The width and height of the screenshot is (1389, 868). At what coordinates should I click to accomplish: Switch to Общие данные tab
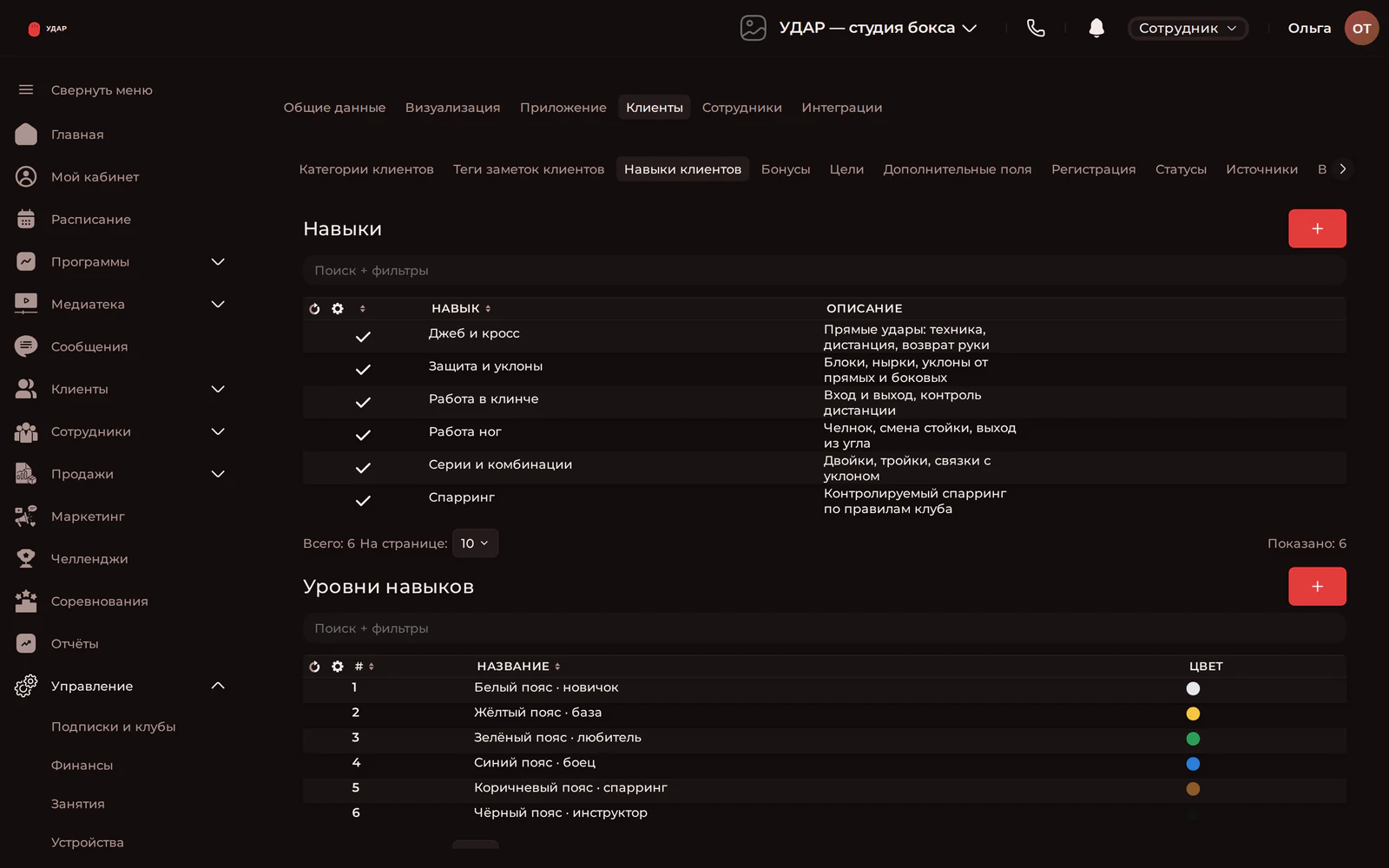click(334, 108)
